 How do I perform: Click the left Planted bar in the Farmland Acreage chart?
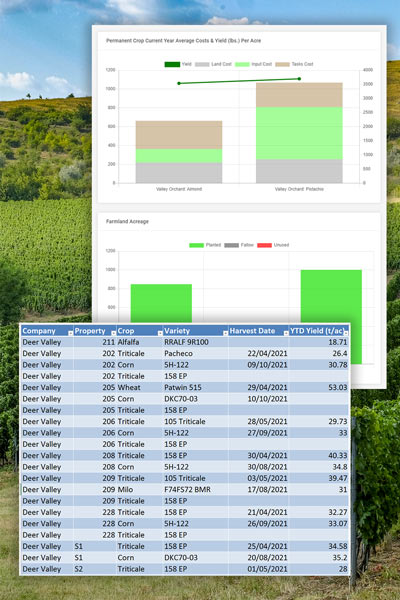tap(161, 303)
